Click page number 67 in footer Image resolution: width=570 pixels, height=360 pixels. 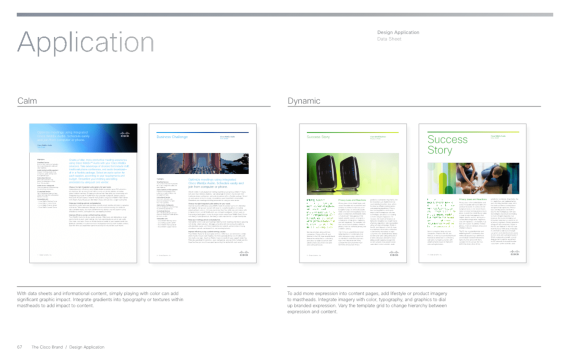[20, 347]
